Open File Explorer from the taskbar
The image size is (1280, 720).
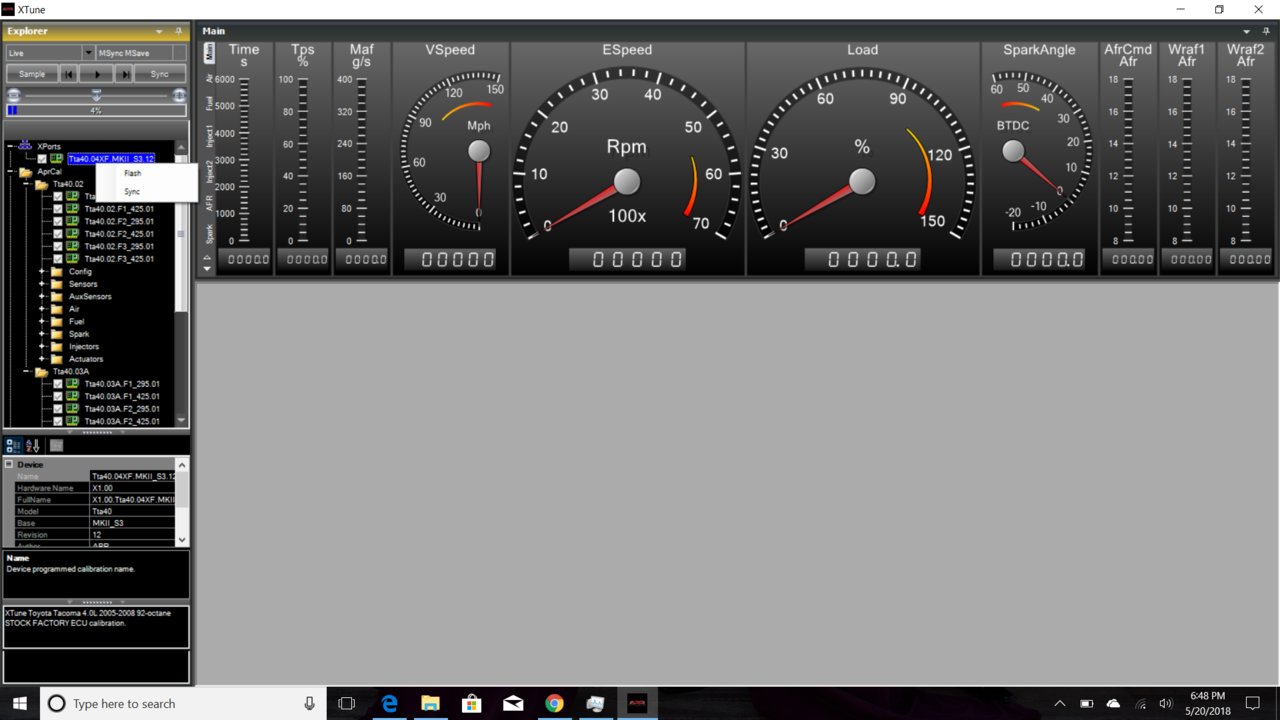tap(430, 703)
